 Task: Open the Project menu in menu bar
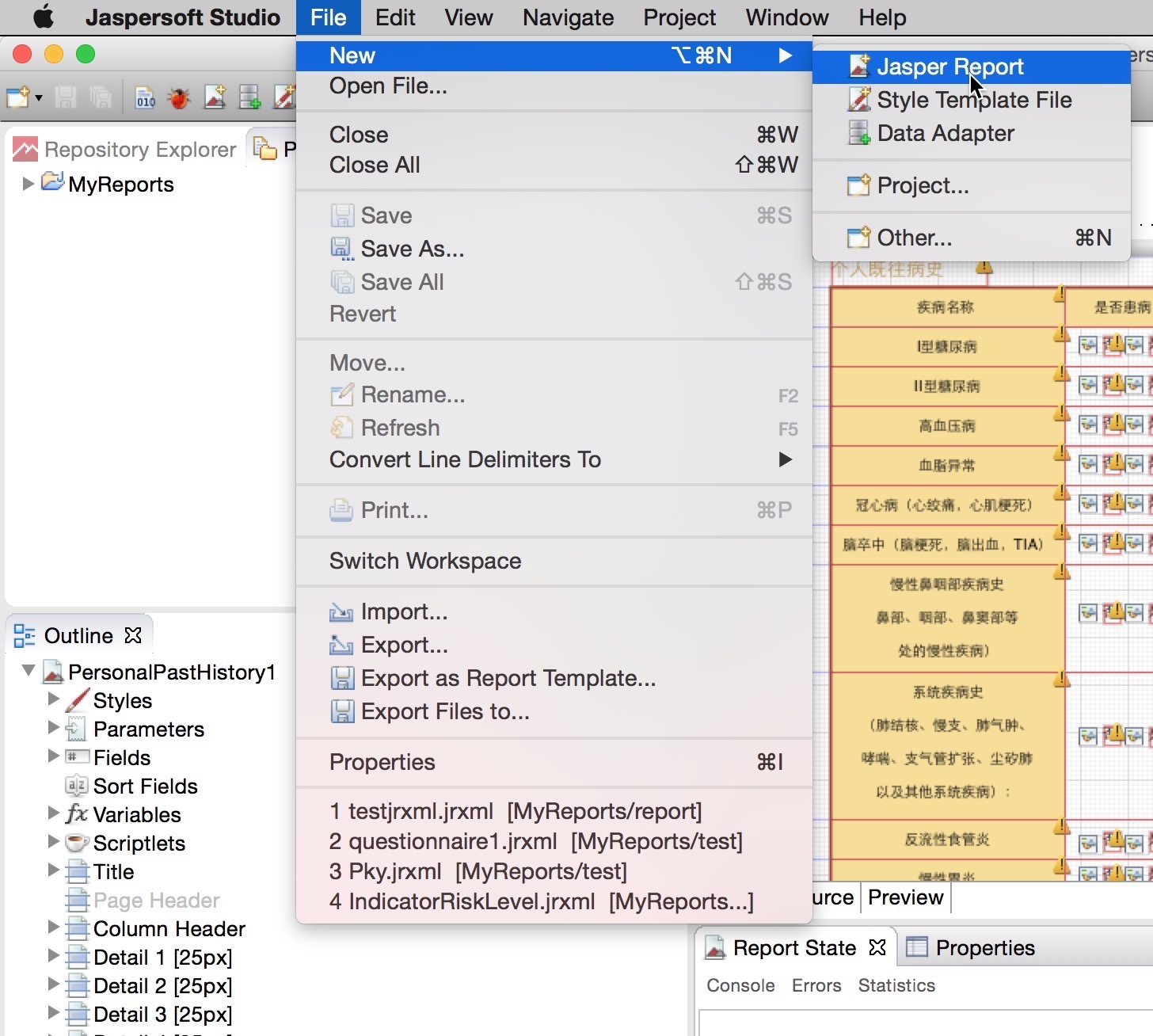[x=679, y=17]
